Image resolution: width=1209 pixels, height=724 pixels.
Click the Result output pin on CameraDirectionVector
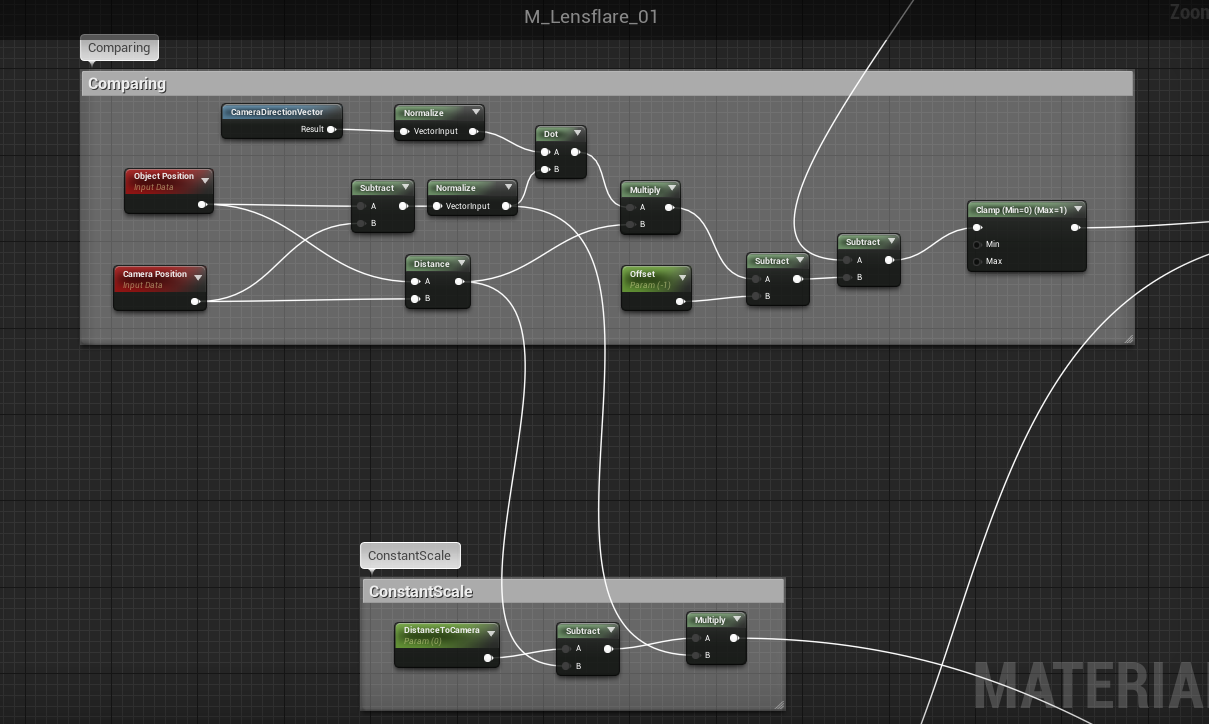click(330, 128)
